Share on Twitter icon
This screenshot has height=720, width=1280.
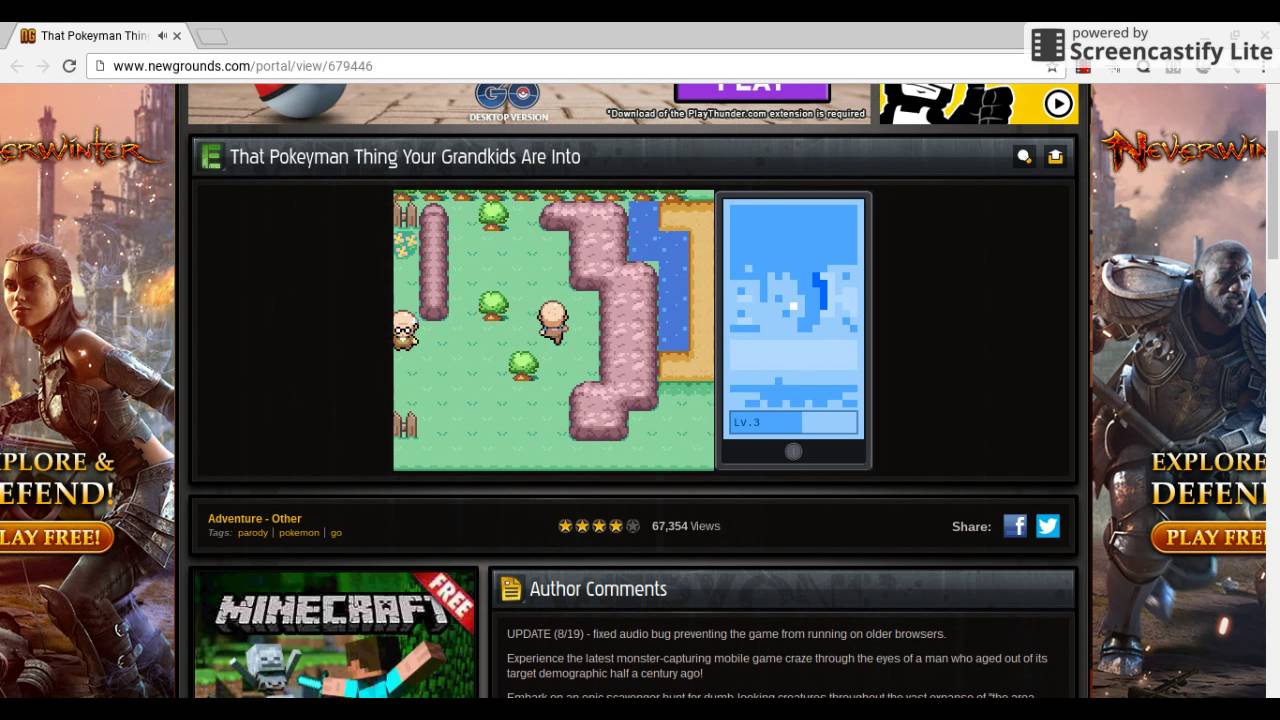point(1048,526)
